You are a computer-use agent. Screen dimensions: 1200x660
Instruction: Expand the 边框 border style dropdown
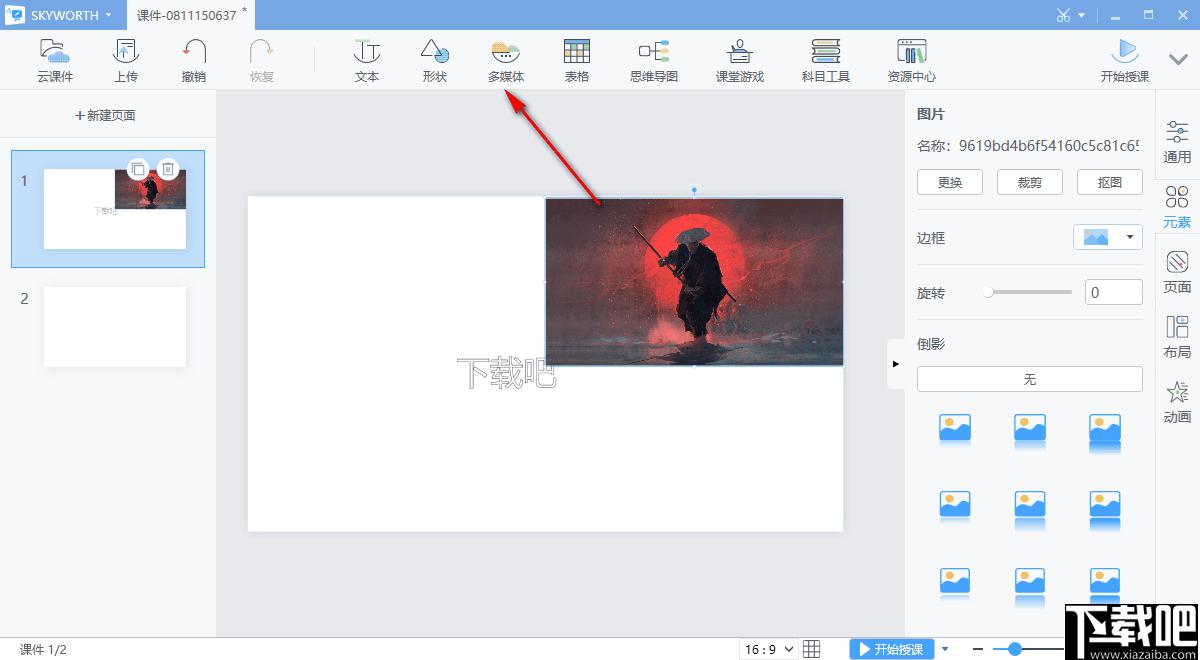click(x=1108, y=237)
